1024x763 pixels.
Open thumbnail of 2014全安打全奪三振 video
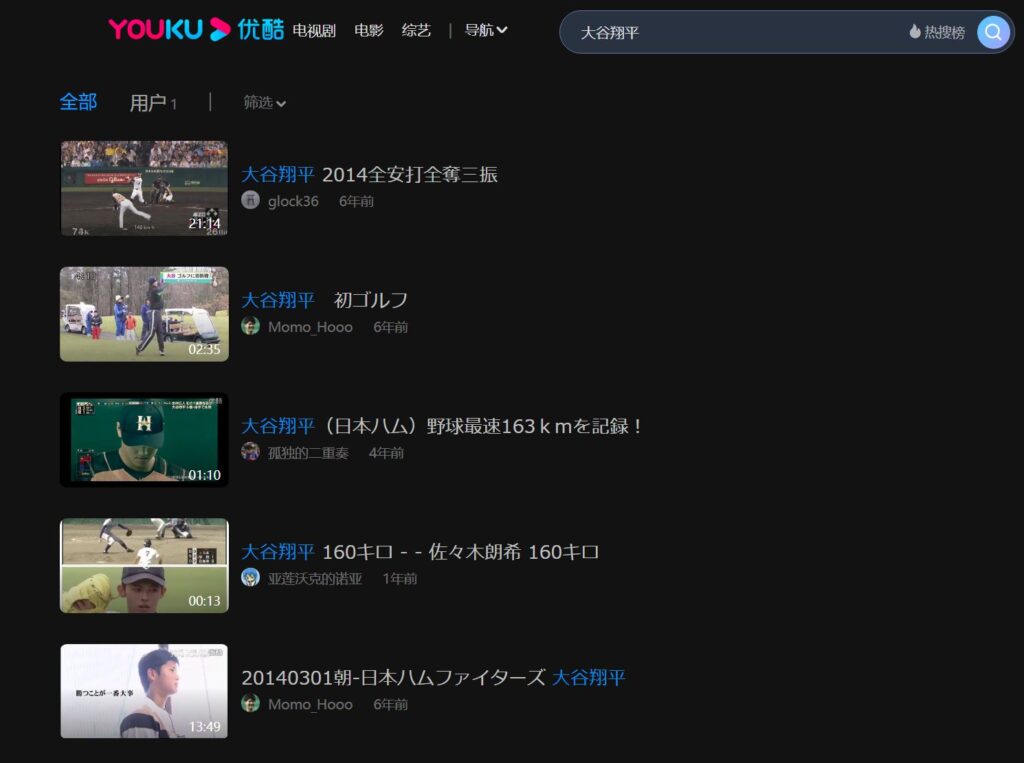144,188
